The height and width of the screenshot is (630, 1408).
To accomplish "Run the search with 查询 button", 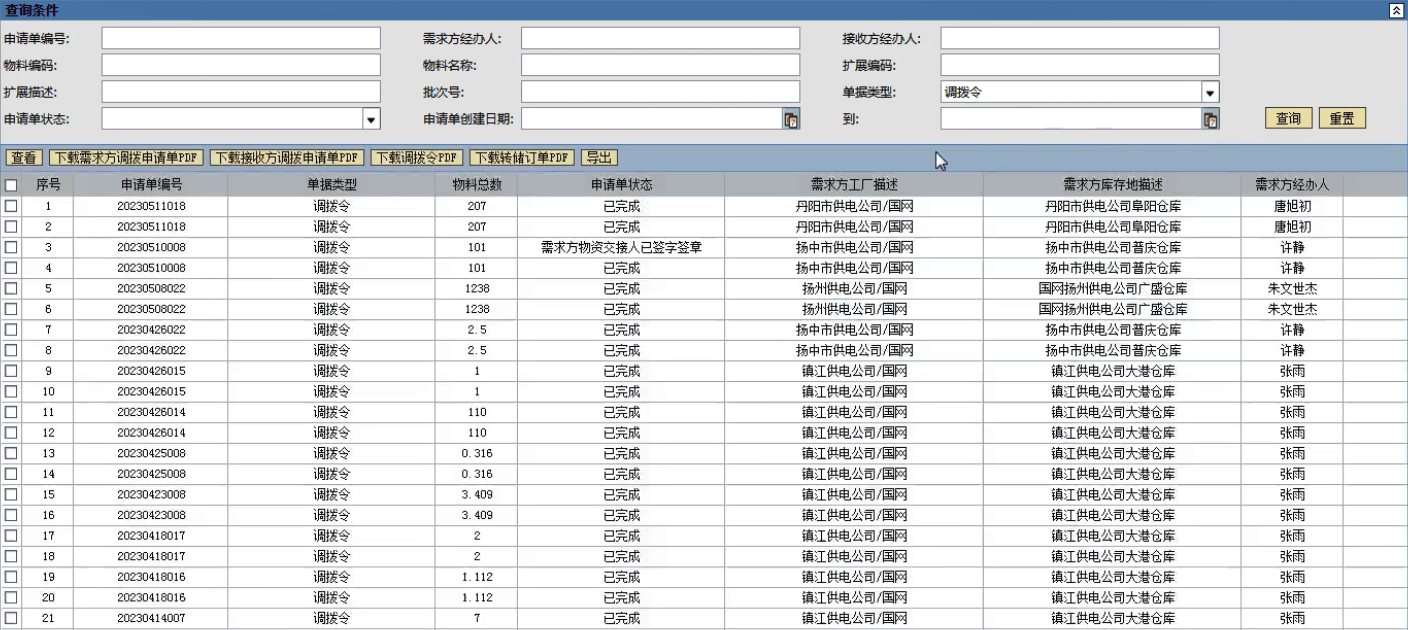I will click(x=1288, y=119).
